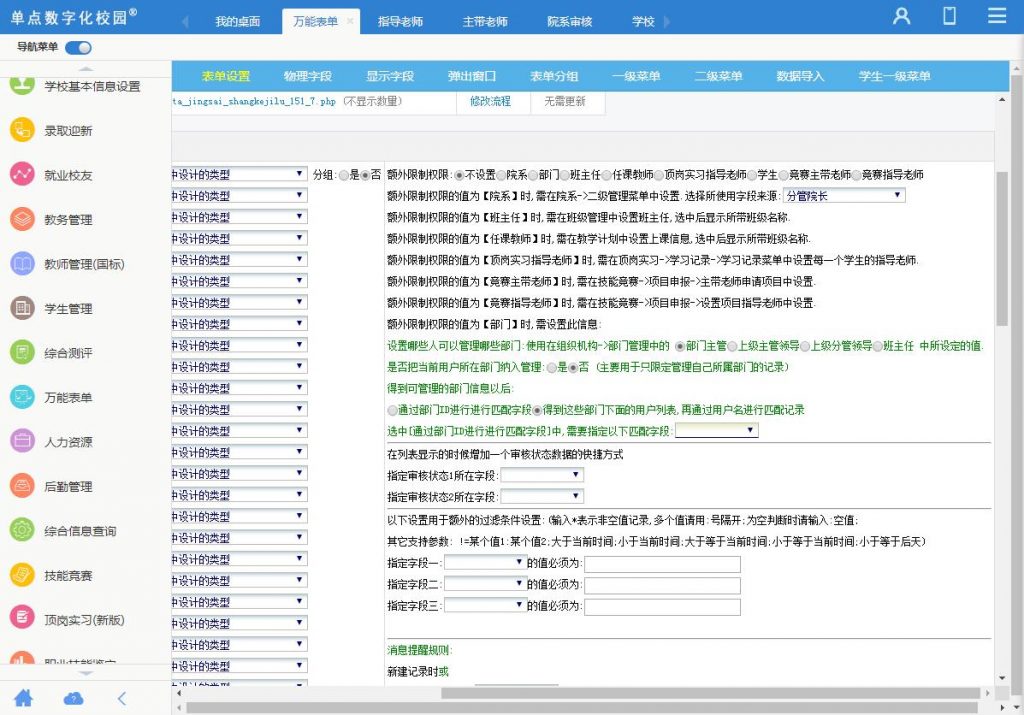
Task: Open 技能竞赛 sidebar icon
Action: 22,574
